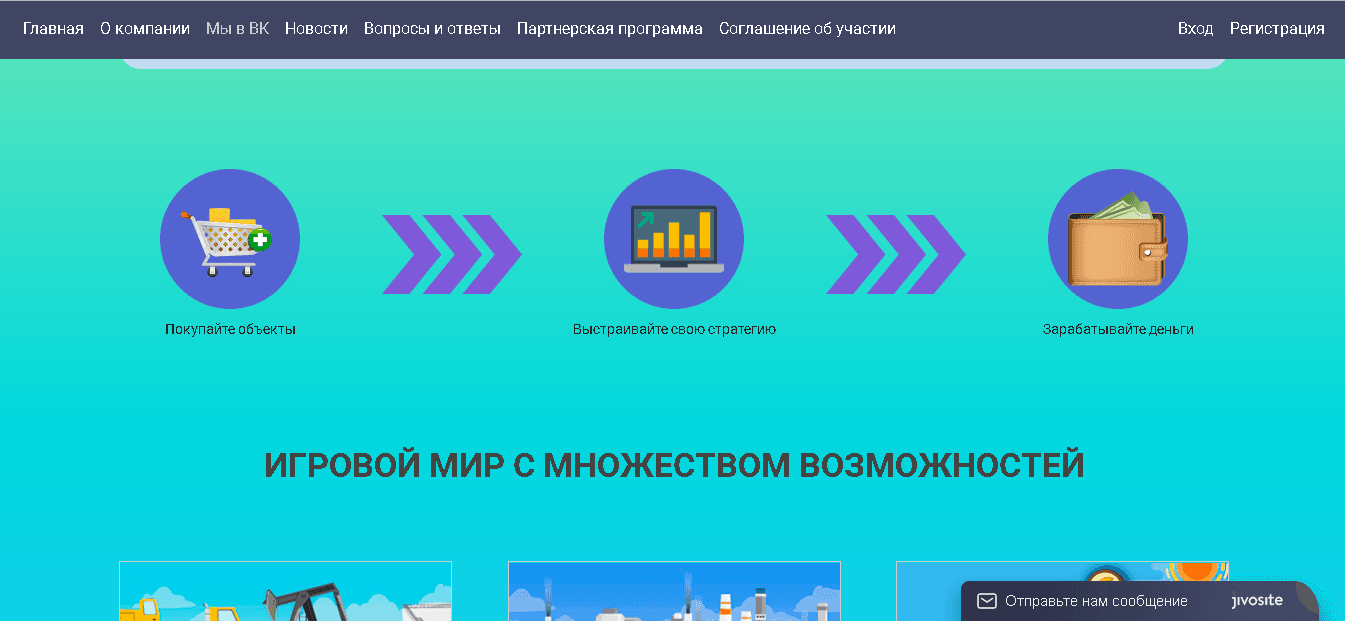Go to 'Вопросы и ответы' page

point(433,28)
